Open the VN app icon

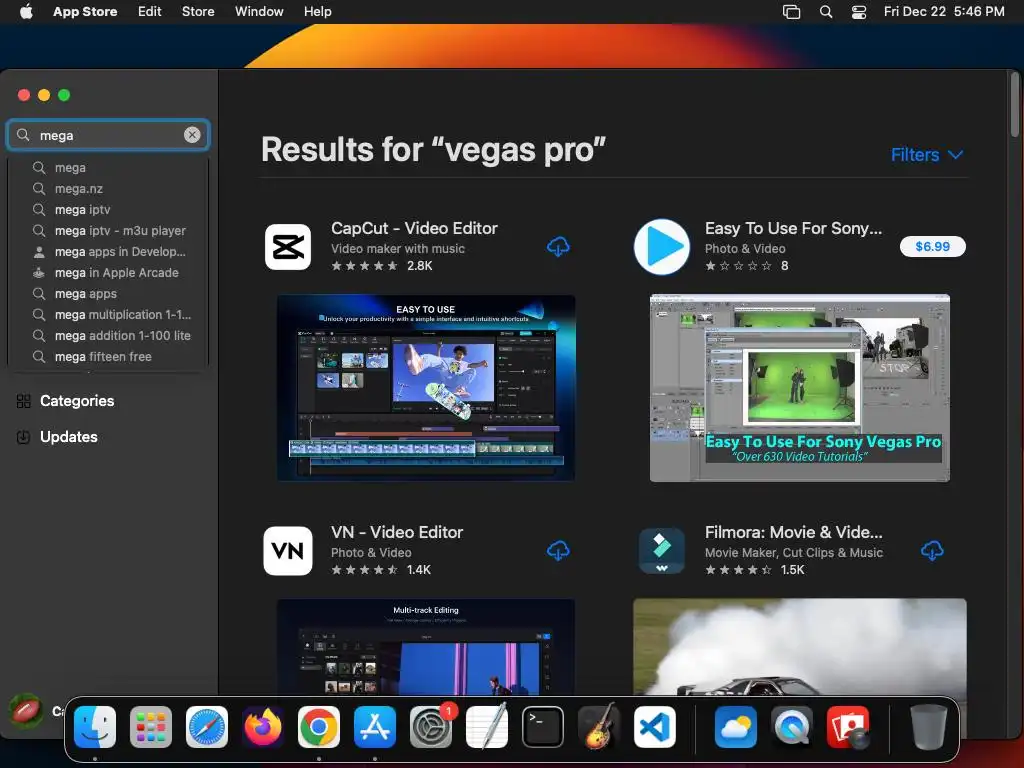[288, 551]
